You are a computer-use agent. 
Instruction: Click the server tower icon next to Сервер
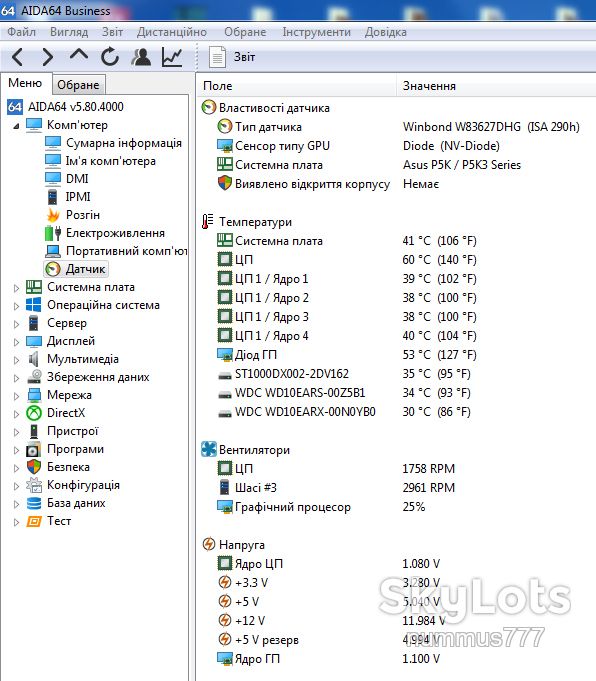[x=34, y=323]
